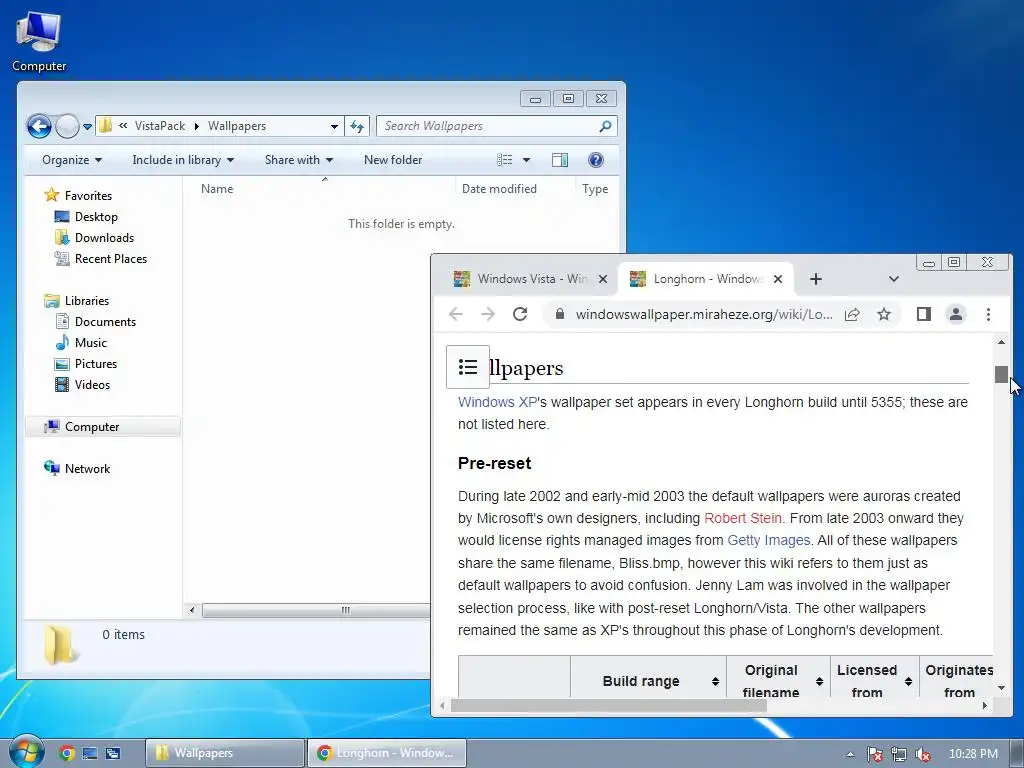This screenshot has height=768, width=1024.
Task: Open Explorer recent pages dropdown arrow
Action: [x=88, y=127]
